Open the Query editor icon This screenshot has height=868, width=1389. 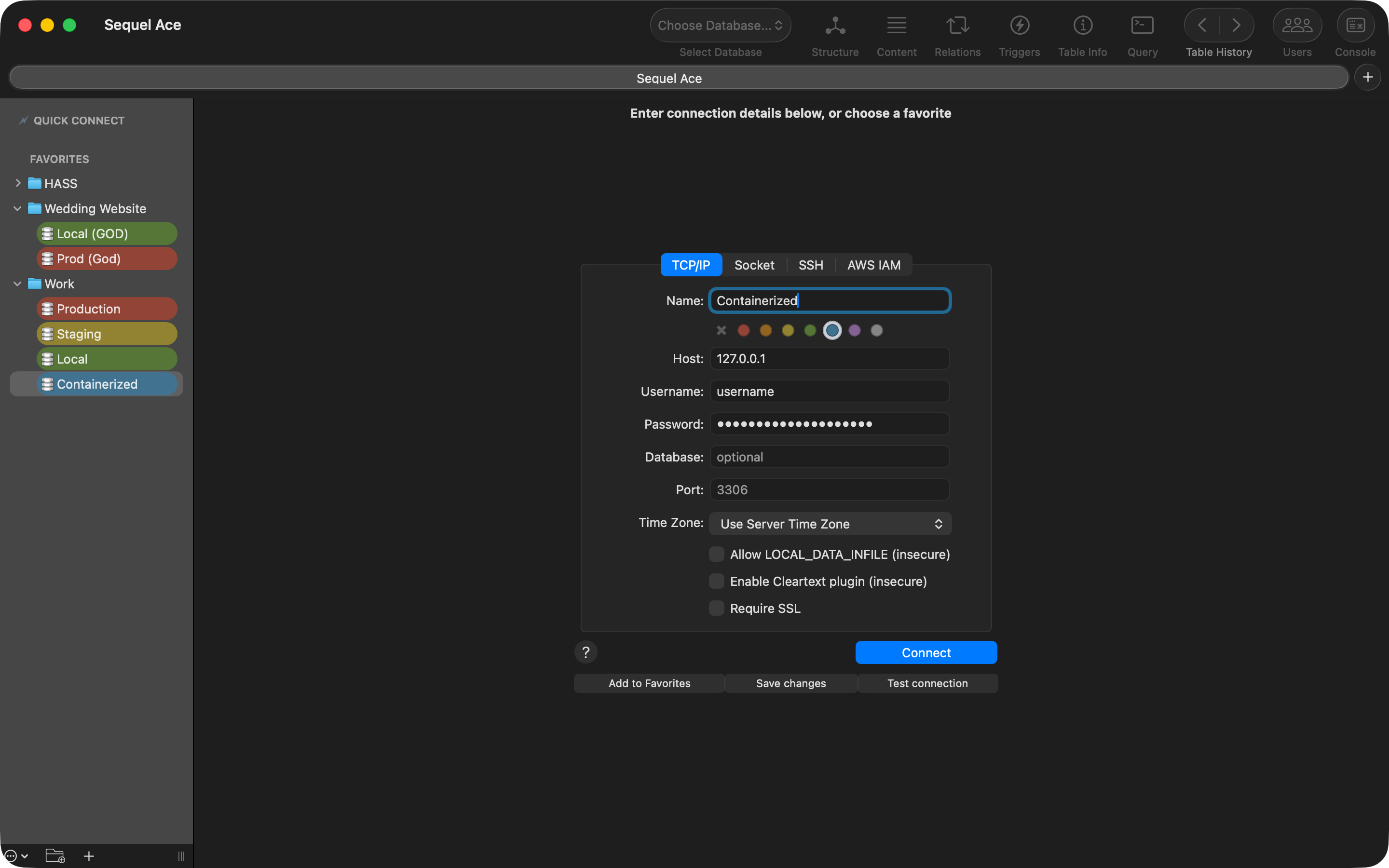tap(1142, 25)
